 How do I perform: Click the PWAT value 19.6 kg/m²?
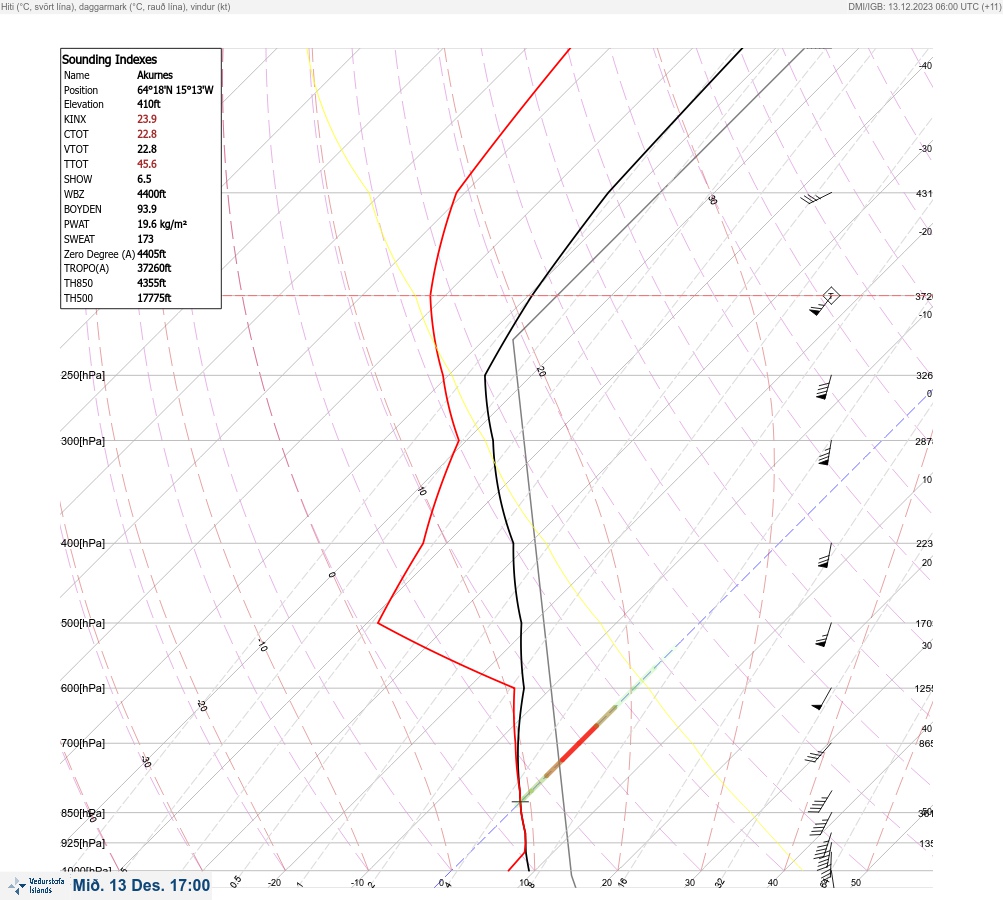pos(162,224)
